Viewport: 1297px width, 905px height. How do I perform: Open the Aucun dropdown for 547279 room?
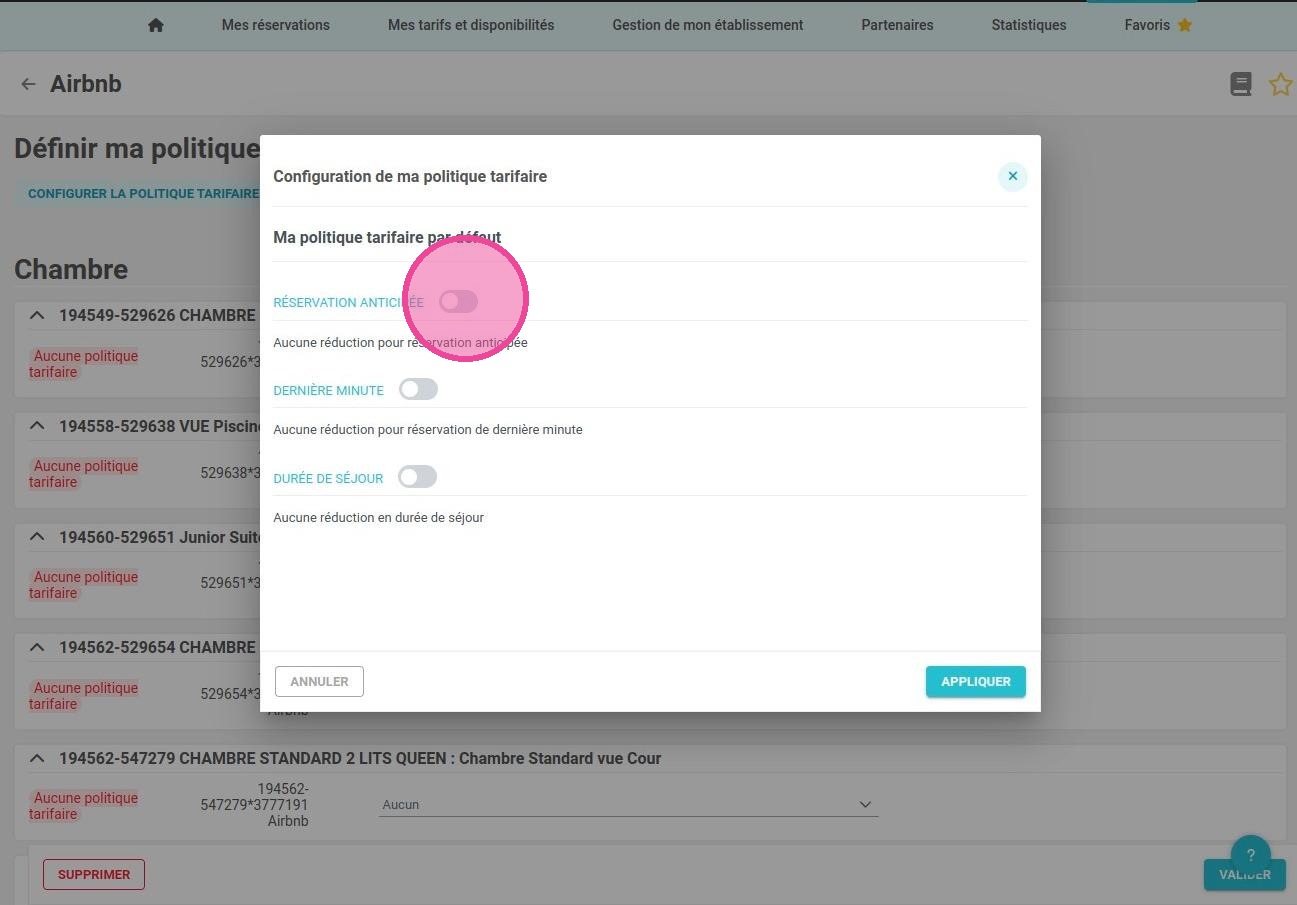coord(628,804)
